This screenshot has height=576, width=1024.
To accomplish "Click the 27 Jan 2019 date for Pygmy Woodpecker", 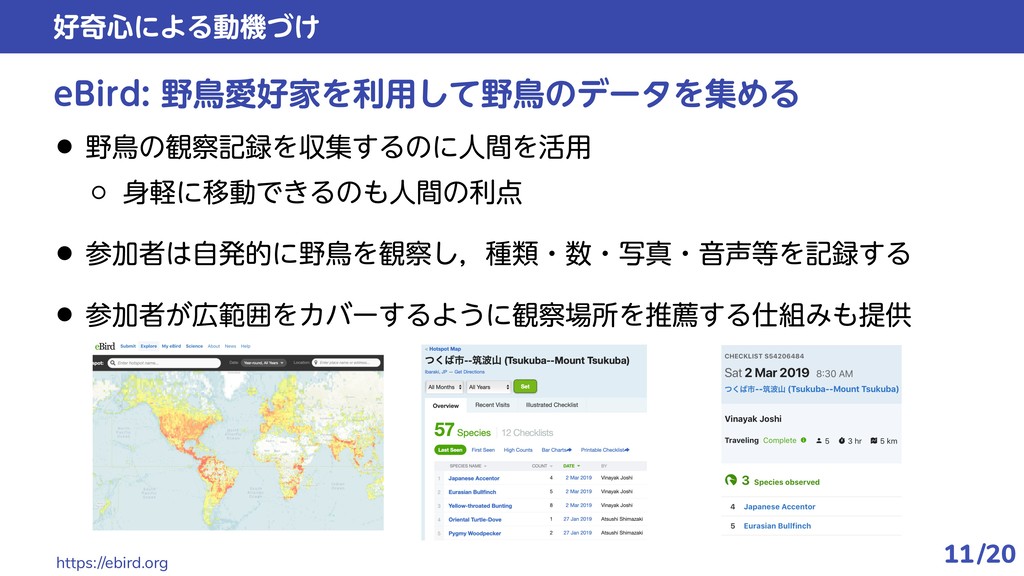I will point(578,532).
